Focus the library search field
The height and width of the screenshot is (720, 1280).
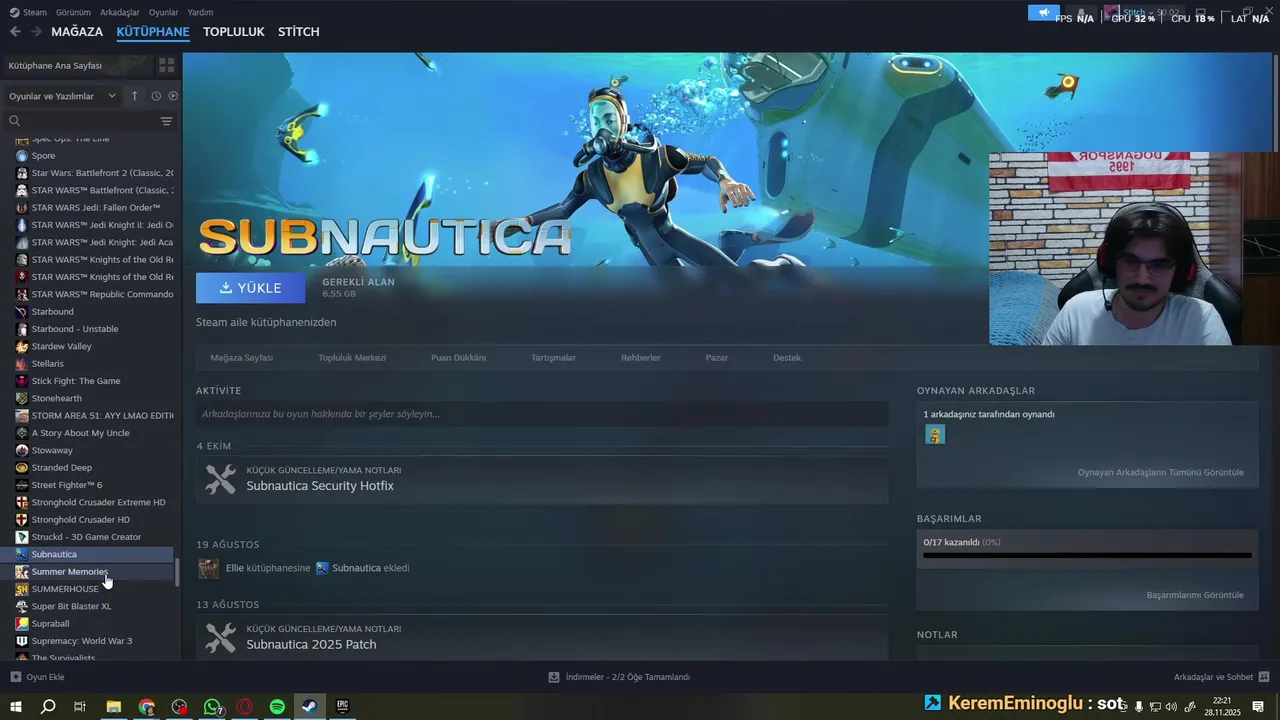pos(88,121)
